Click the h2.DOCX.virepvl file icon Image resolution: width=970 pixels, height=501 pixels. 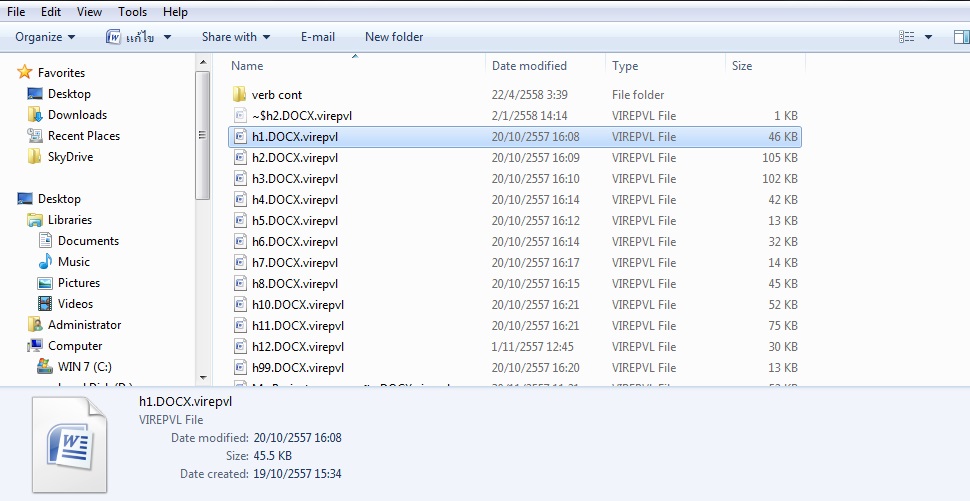pyautogui.click(x=241, y=158)
